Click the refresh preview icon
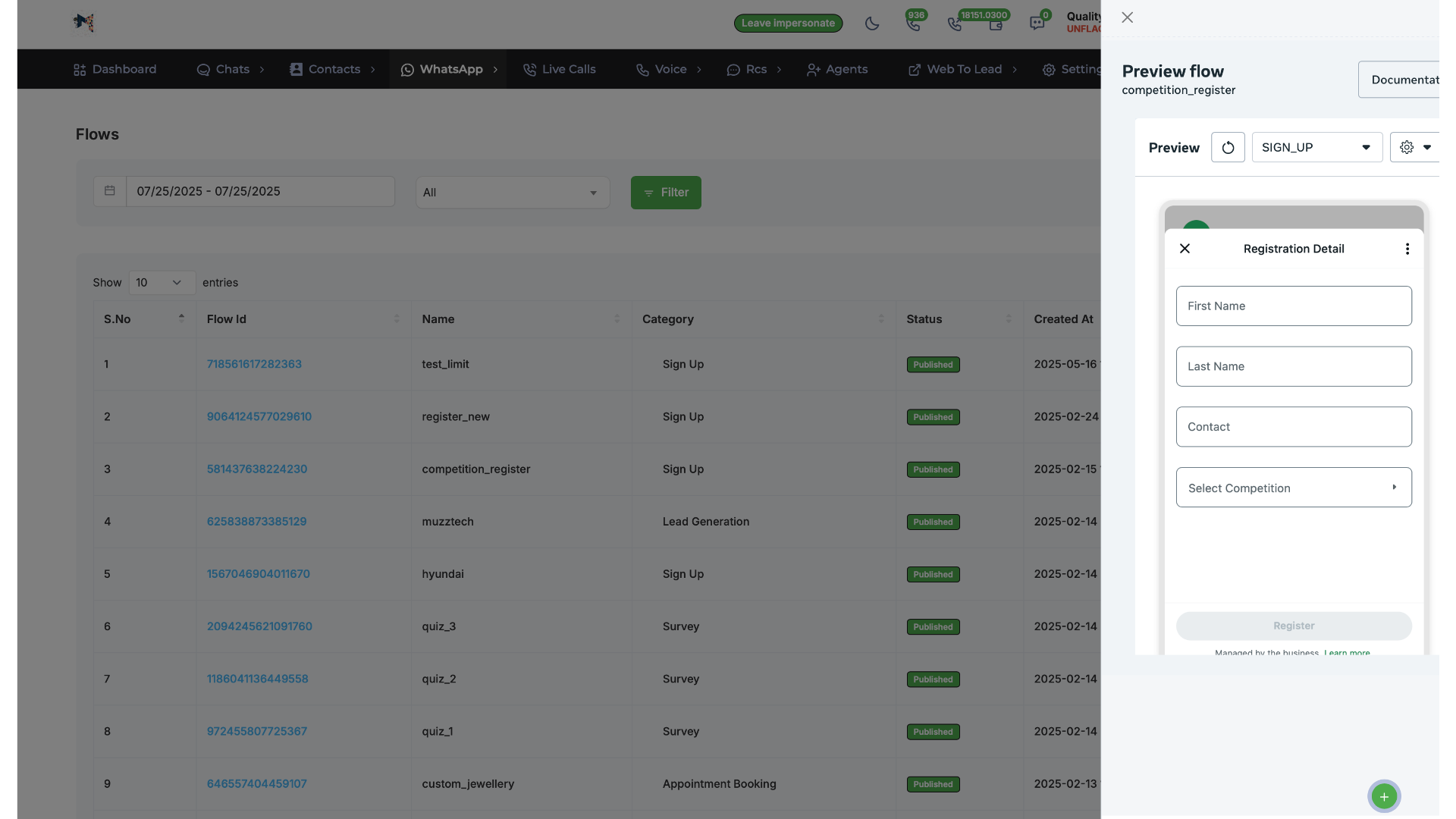Screen dimensions: 1456x819 point(1228,147)
